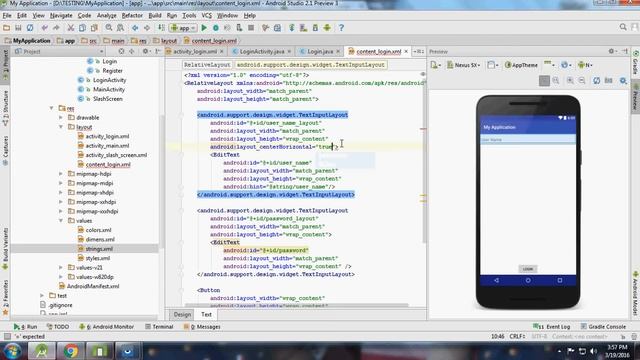Image resolution: width=640 pixels, height=360 pixels.
Task: Switch to the Design tab
Action: (x=182, y=314)
